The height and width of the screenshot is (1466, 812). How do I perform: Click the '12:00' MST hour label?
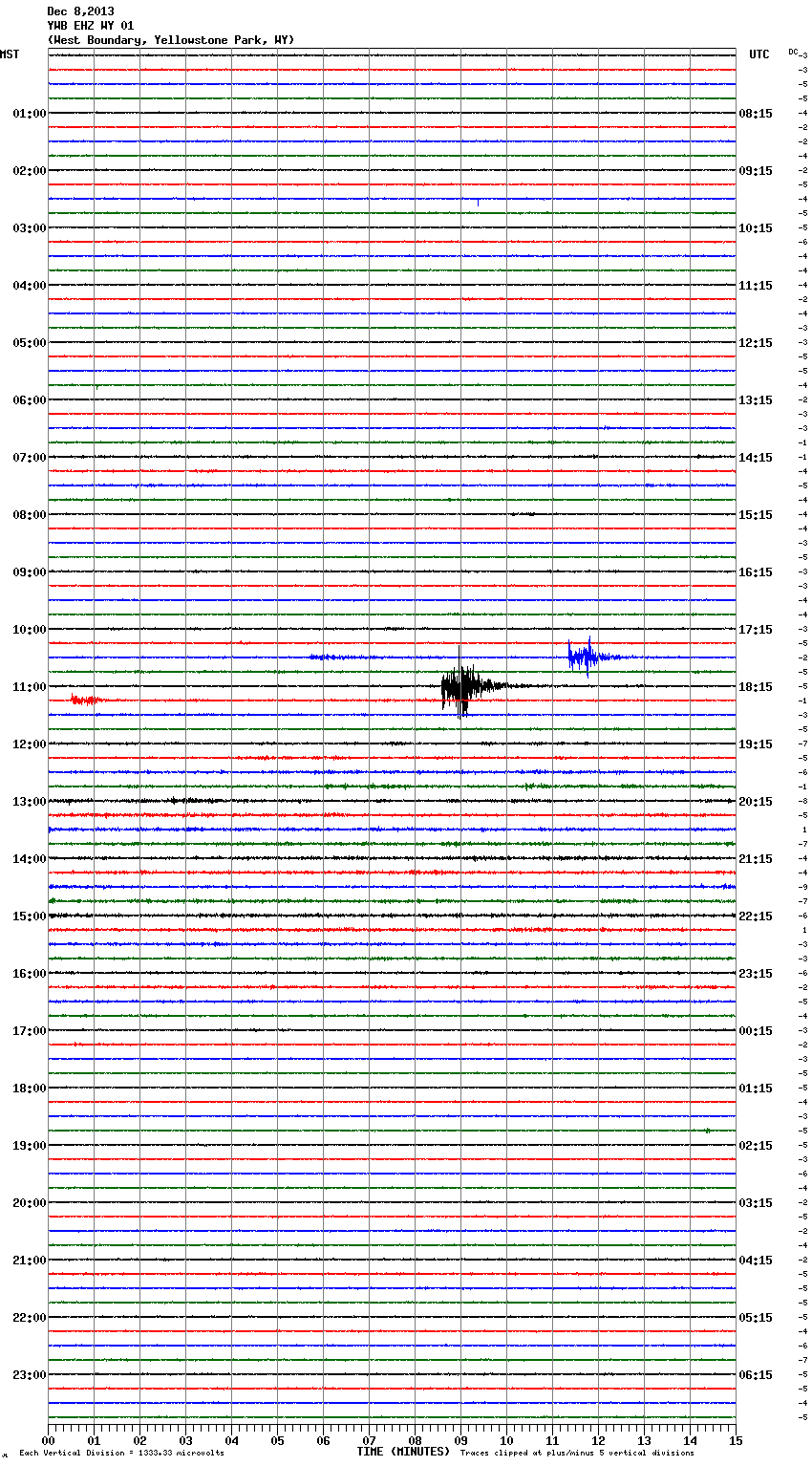30,744
